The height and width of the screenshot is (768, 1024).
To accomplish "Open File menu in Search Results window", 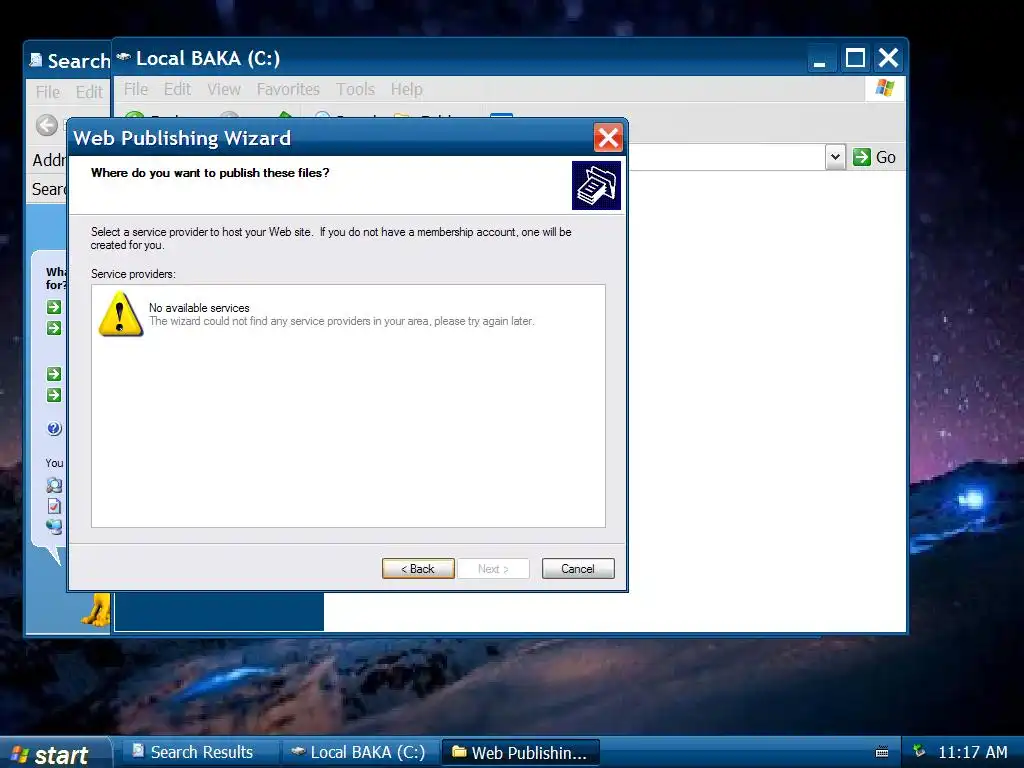I will tap(48, 92).
